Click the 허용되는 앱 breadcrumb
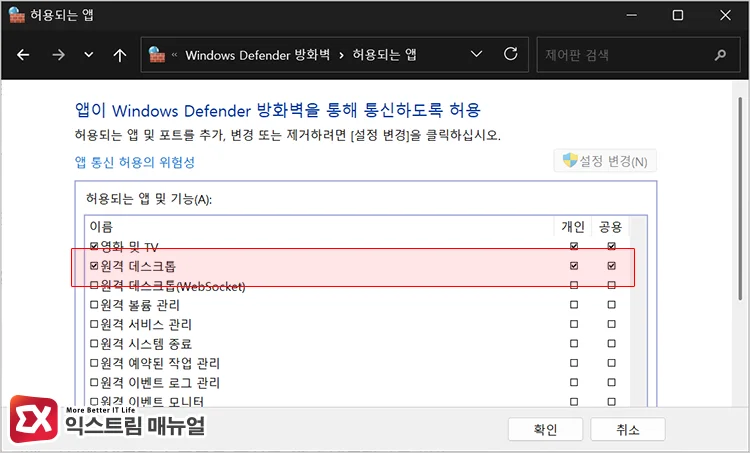 point(385,55)
